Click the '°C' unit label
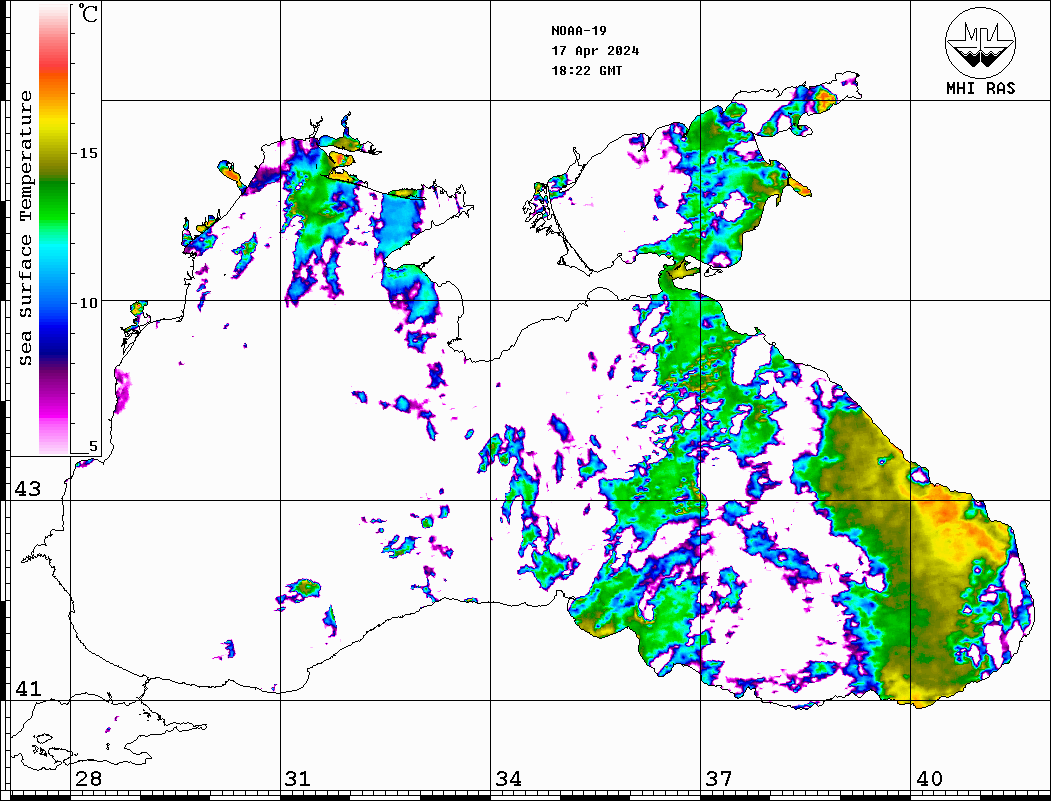Screen dimensions: 1051x801 click(x=88, y=13)
